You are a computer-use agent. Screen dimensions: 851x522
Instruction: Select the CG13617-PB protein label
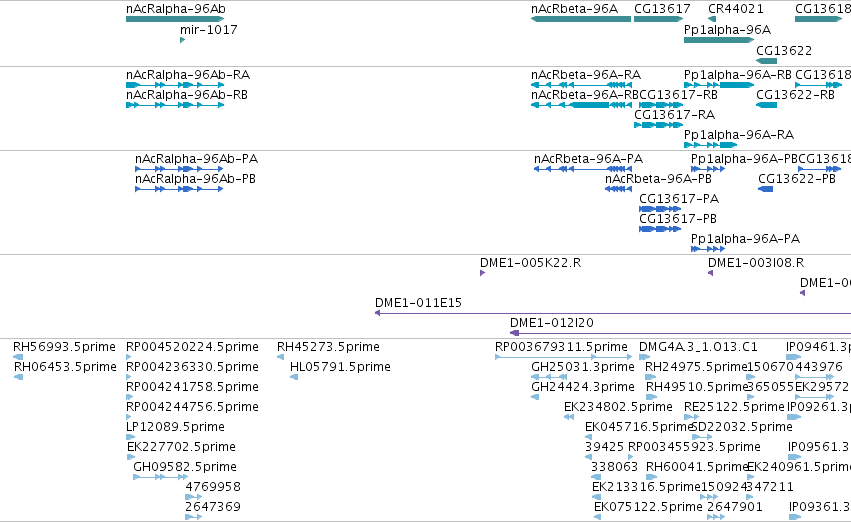[678, 219]
